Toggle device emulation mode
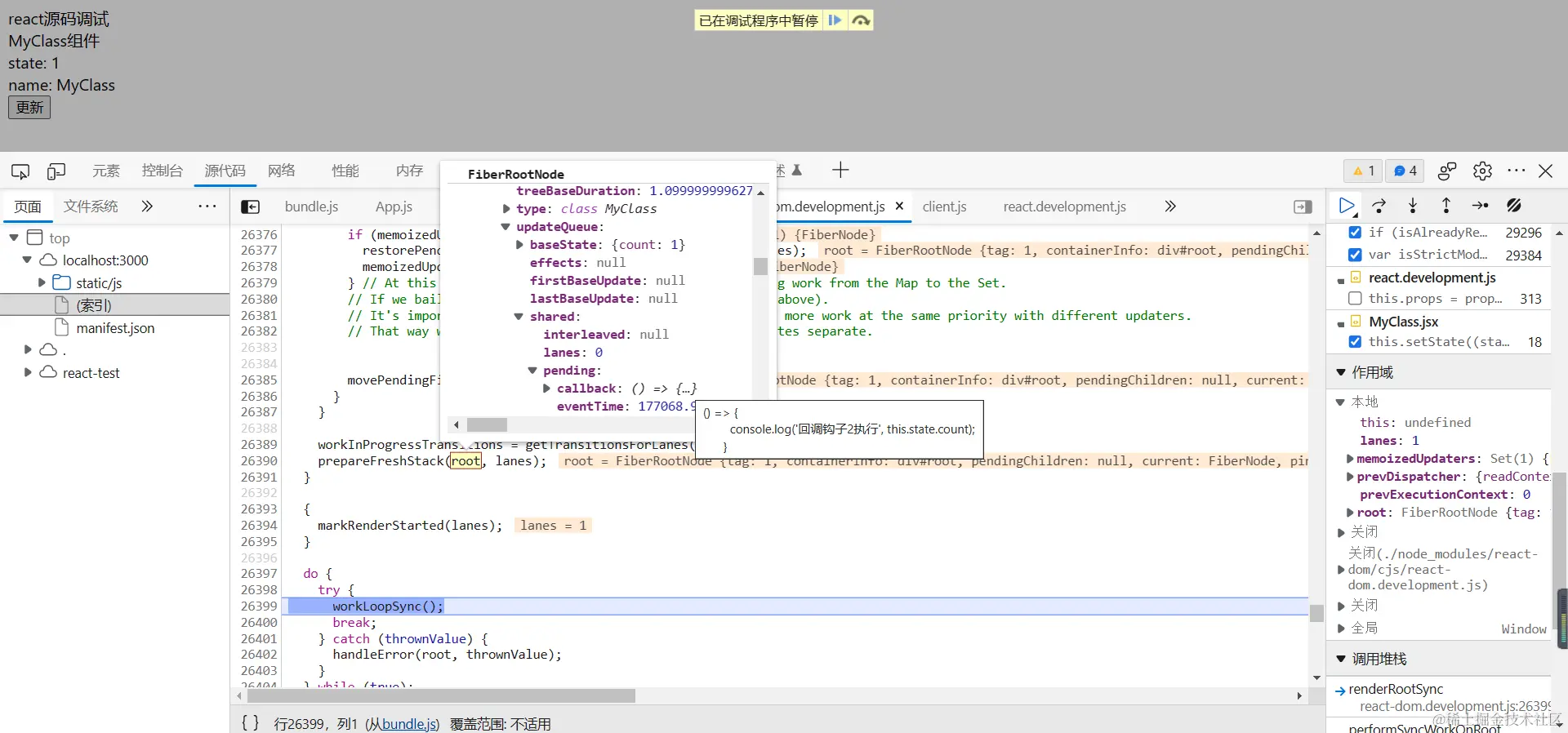Image resolution: width=1568 pixels, height=733 pixels. (56, 171)
